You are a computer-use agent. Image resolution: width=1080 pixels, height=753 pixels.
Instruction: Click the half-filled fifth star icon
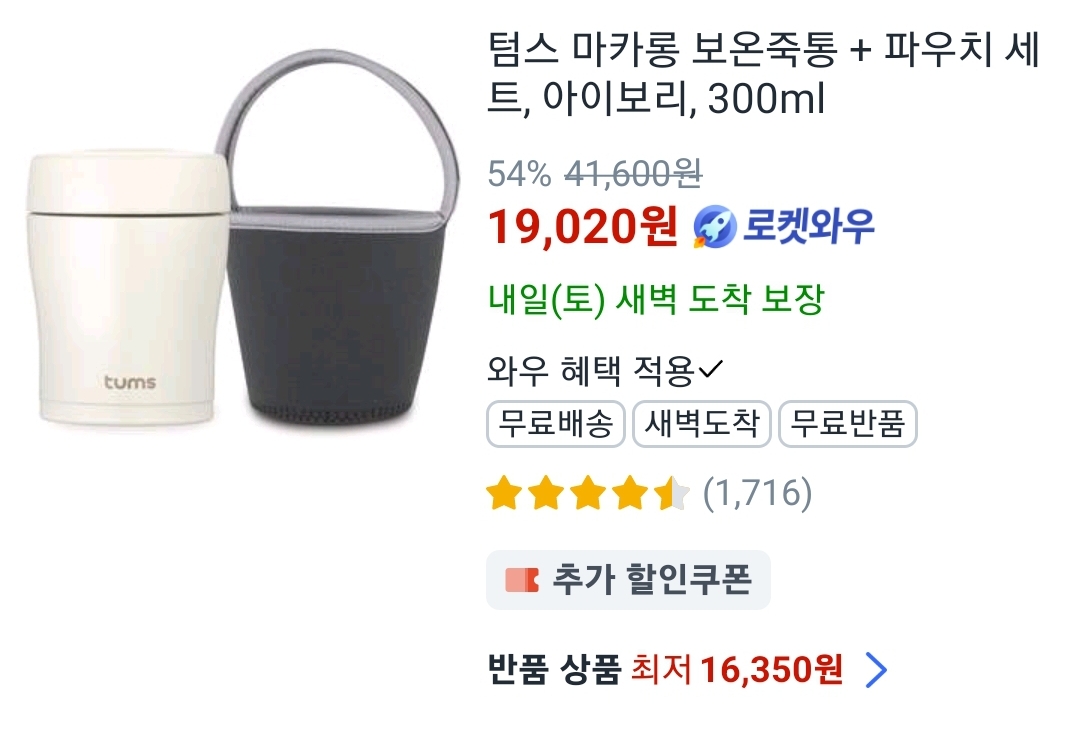tap(672, 493)
